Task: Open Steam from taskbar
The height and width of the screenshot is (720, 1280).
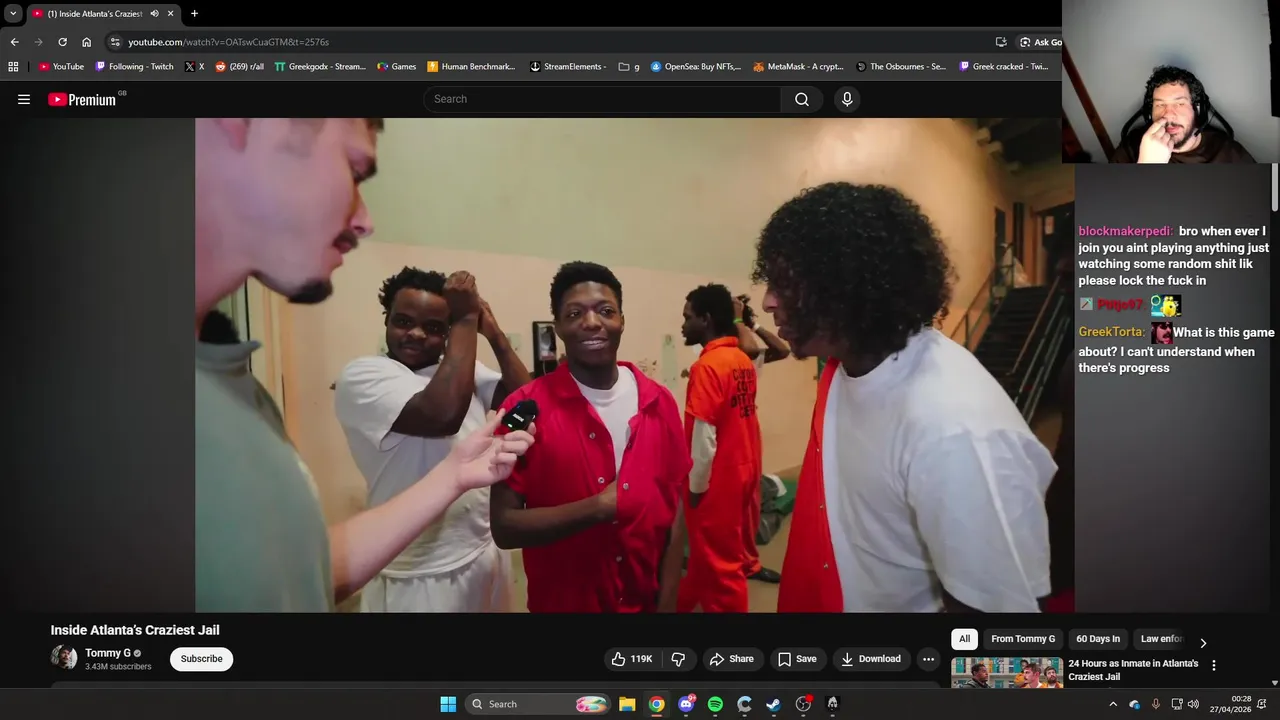Action: coord(773,704)
